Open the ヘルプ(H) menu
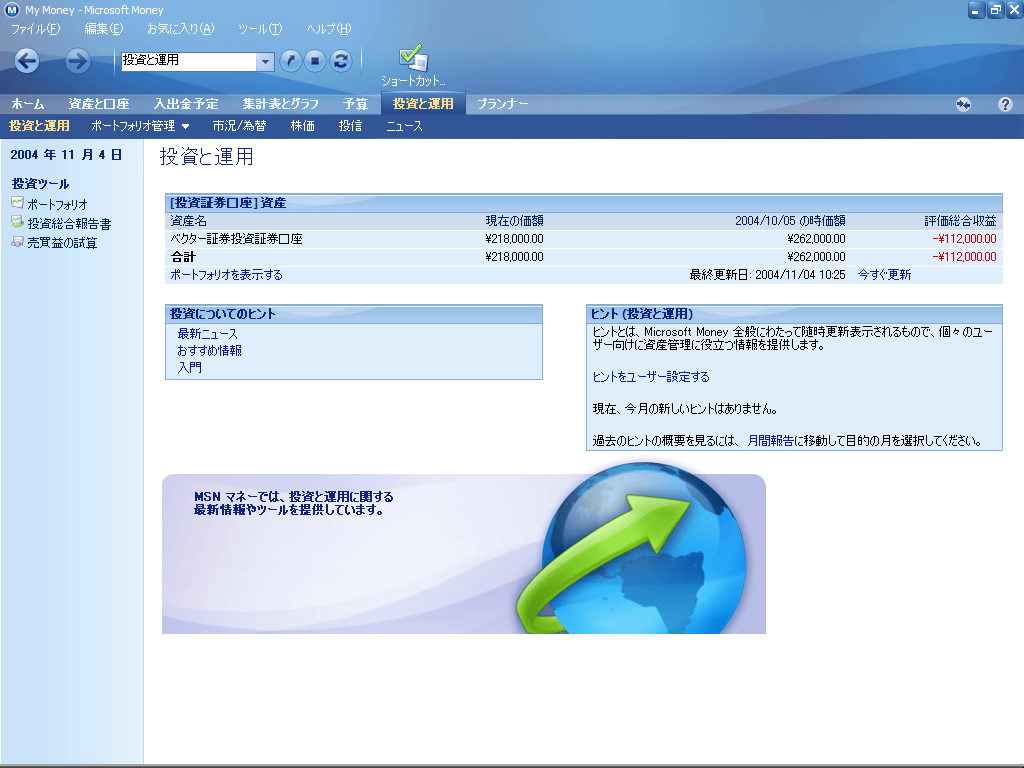This screenshot has width=1024, height=768. [328, 29]
